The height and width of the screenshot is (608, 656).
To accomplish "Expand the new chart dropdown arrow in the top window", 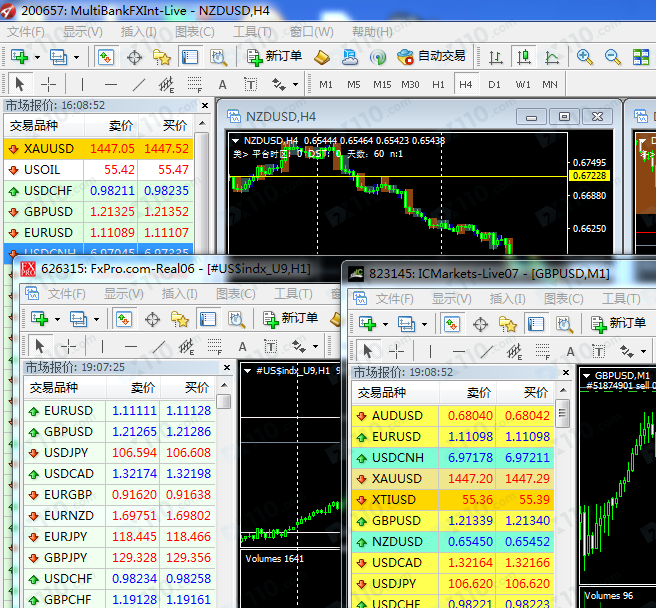I will point(39,57).
